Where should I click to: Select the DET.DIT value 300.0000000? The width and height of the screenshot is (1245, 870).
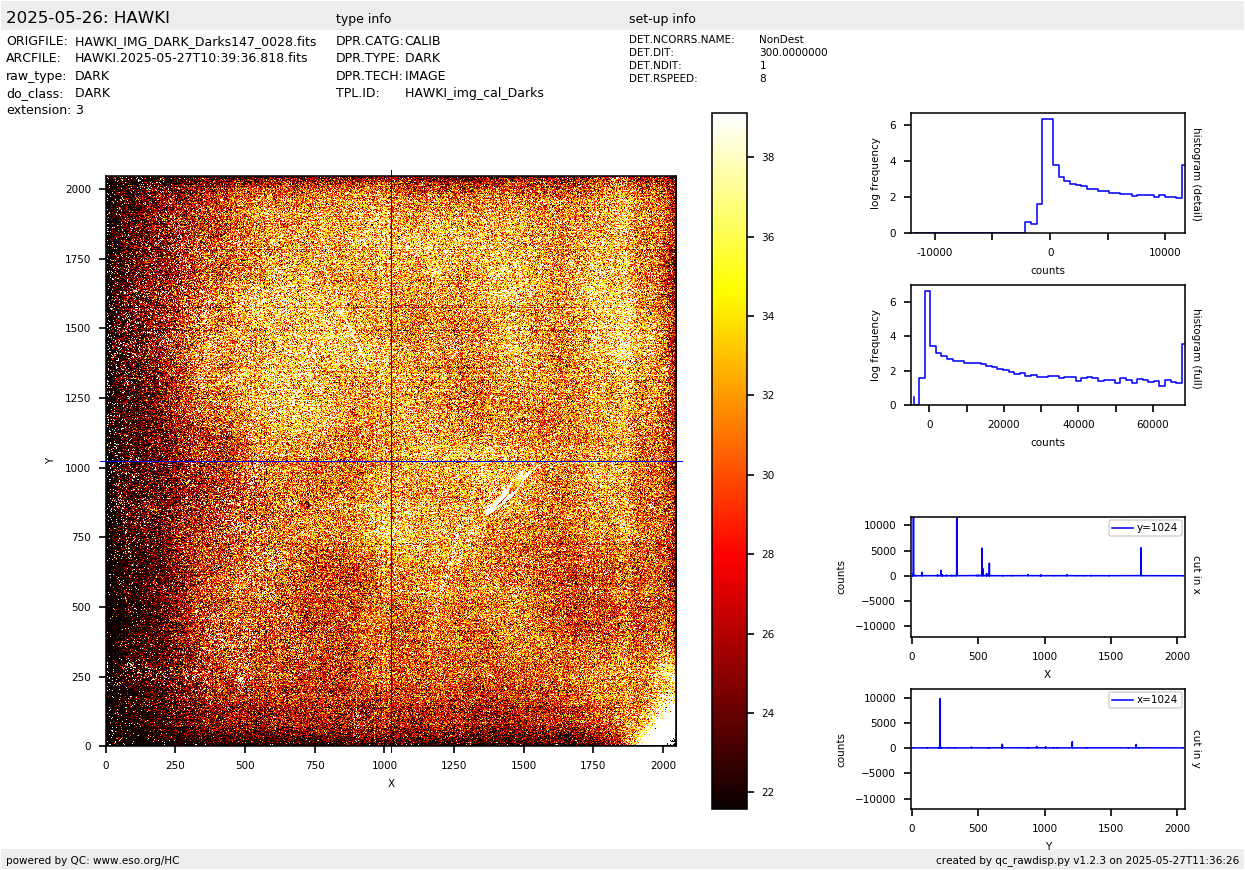(793, 53)
